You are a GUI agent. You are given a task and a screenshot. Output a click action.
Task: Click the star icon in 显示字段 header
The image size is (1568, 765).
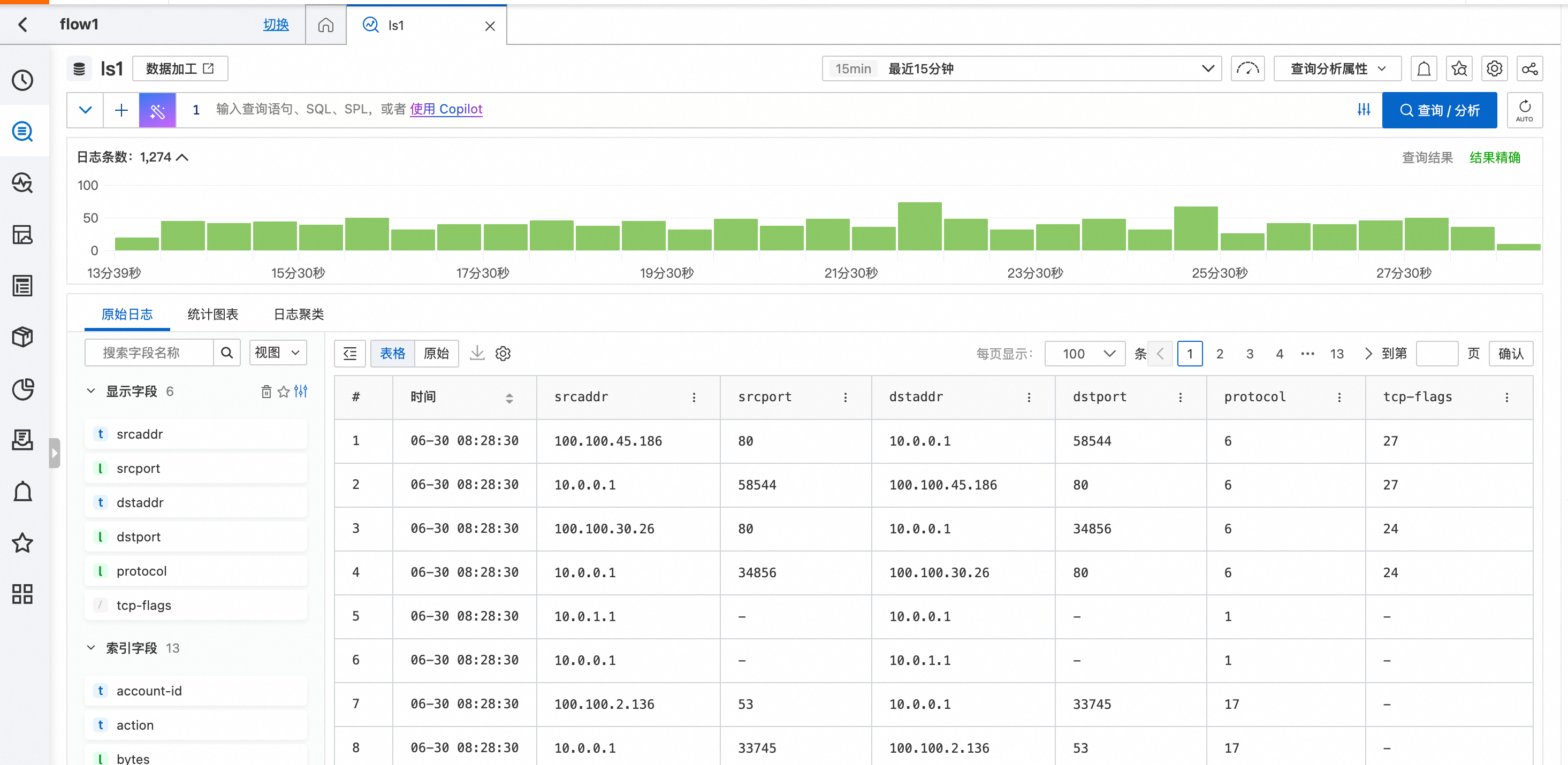tap(284, 391)
